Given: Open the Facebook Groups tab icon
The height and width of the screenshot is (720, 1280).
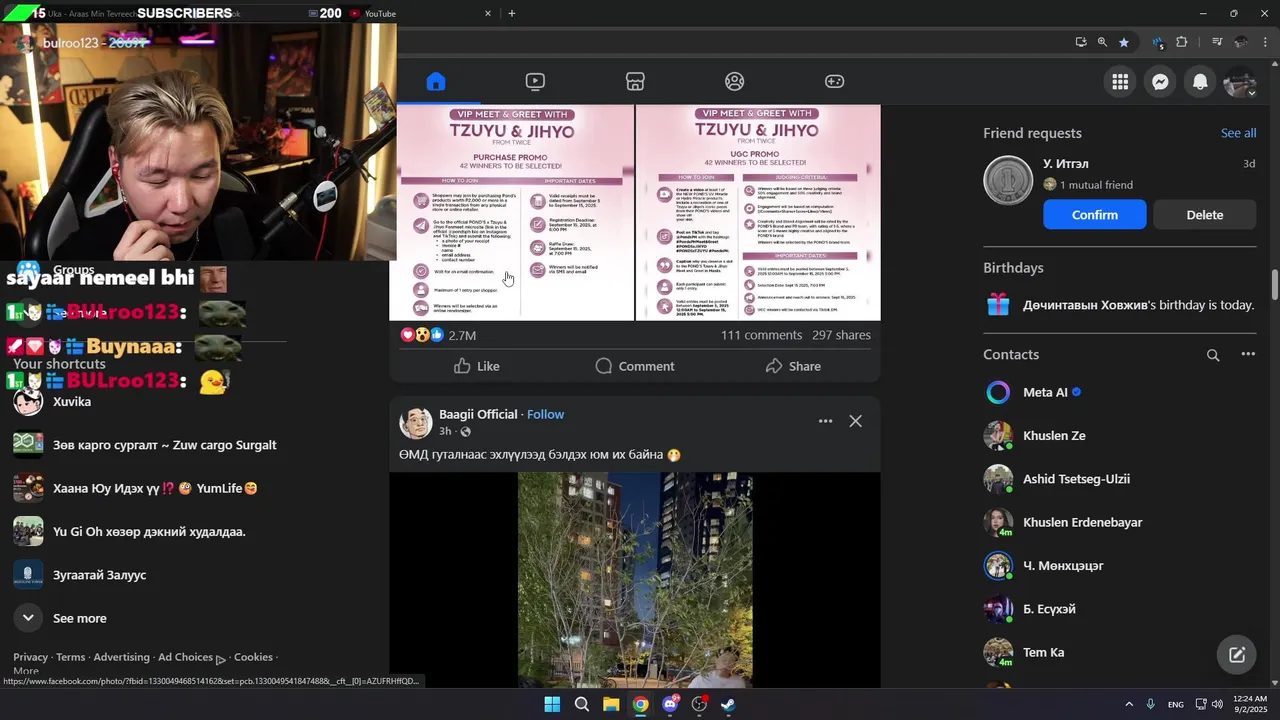Looking at the screenshot, I should pyautogui.click(x=735, y=82).
